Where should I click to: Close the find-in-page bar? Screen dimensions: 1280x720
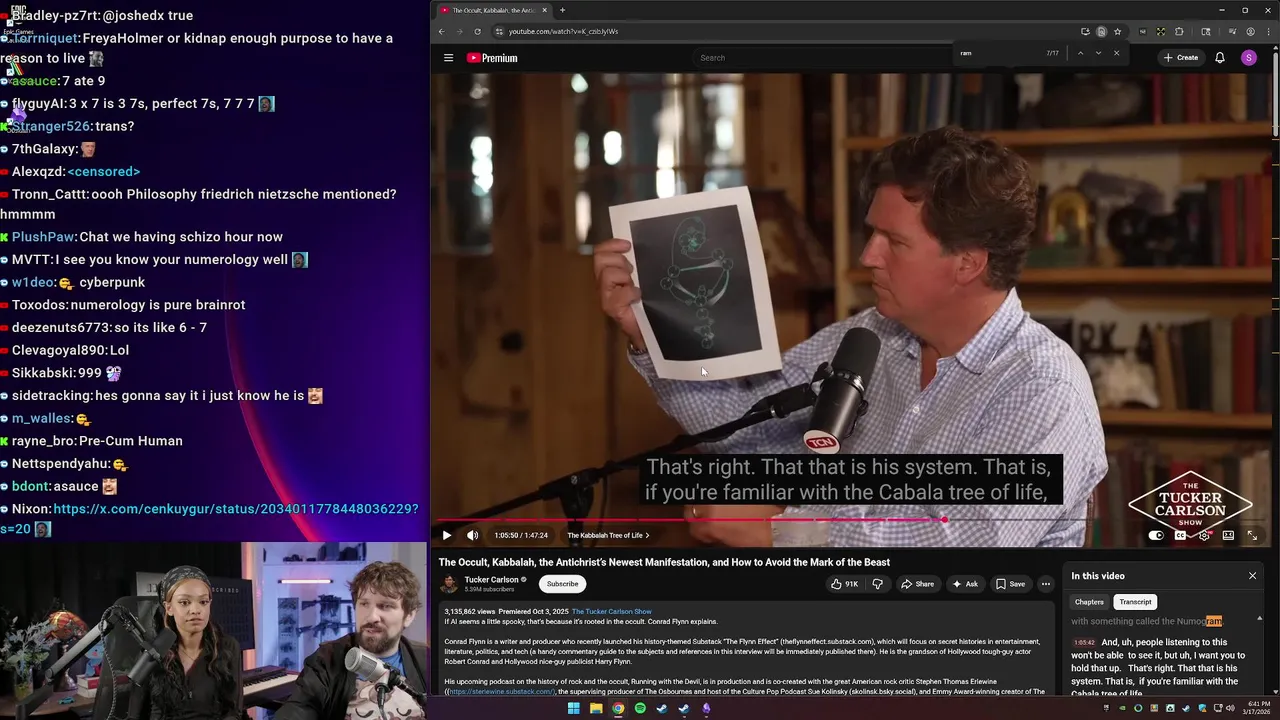click(1116, 53)
